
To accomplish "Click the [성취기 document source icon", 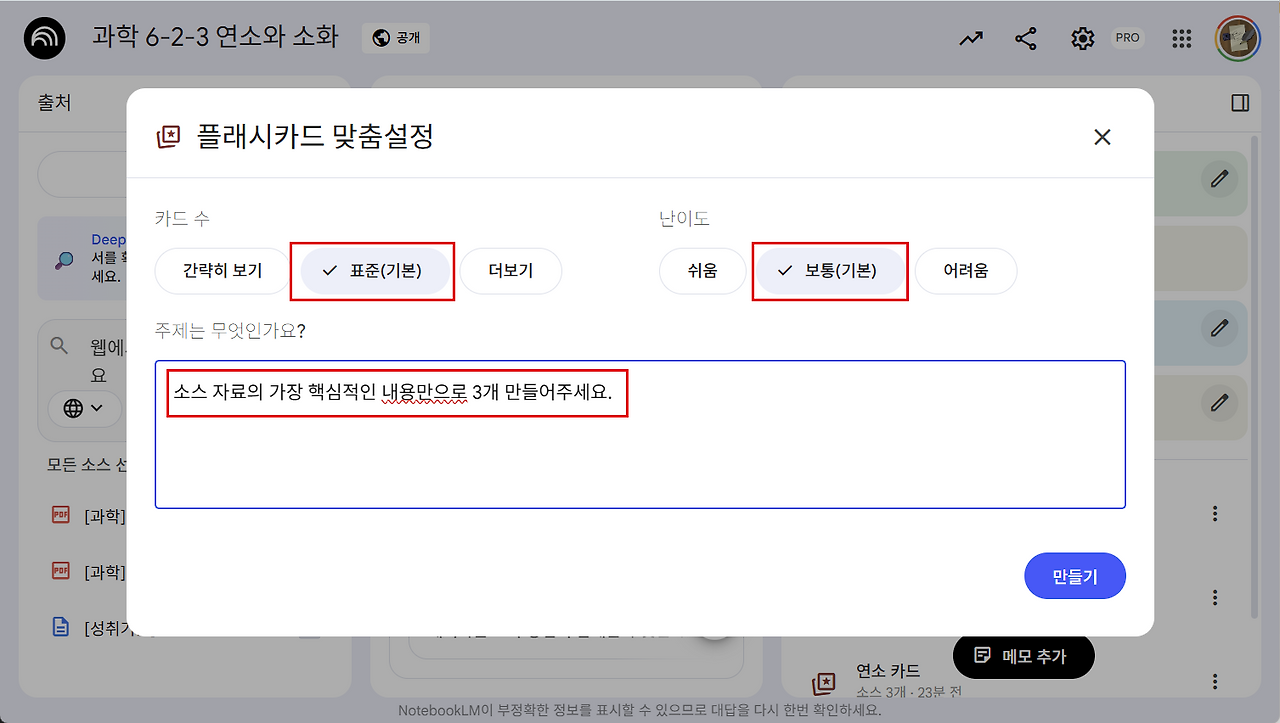I will pos(61,627).
